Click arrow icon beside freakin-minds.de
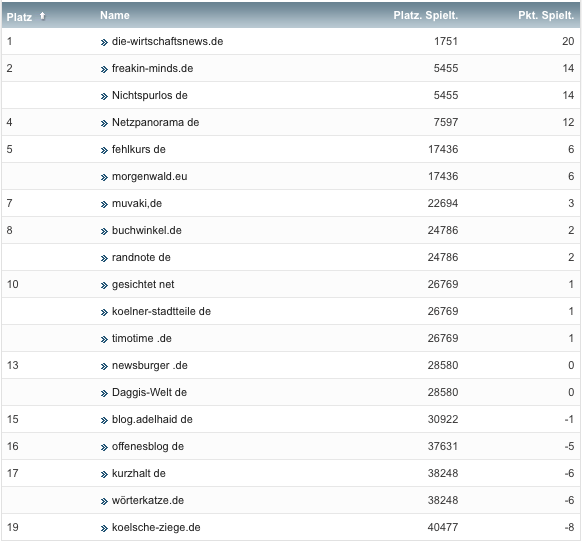This screenshot has height=543, width=582. tap(104, 69)
